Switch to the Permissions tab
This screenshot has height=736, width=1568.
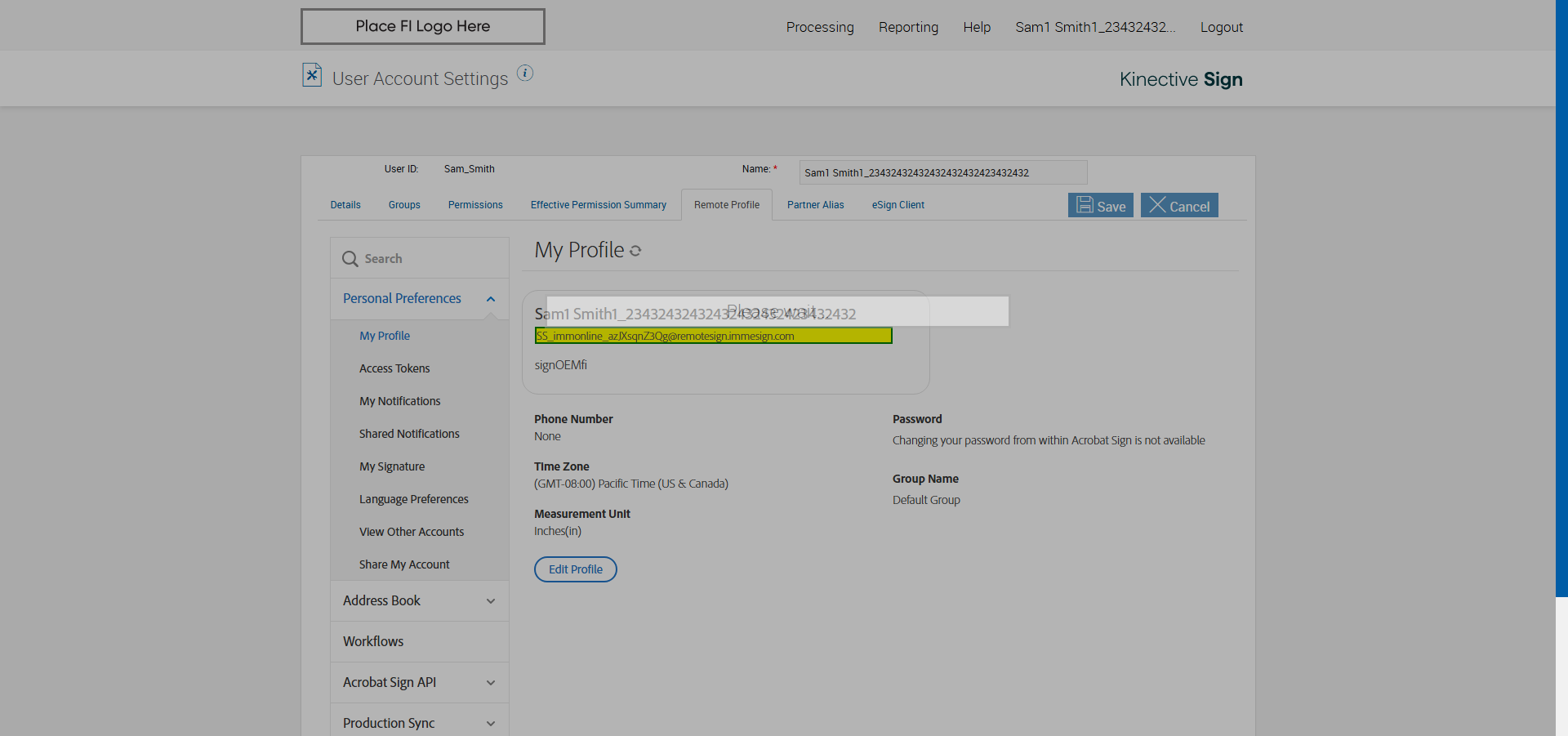coord(475,205)
